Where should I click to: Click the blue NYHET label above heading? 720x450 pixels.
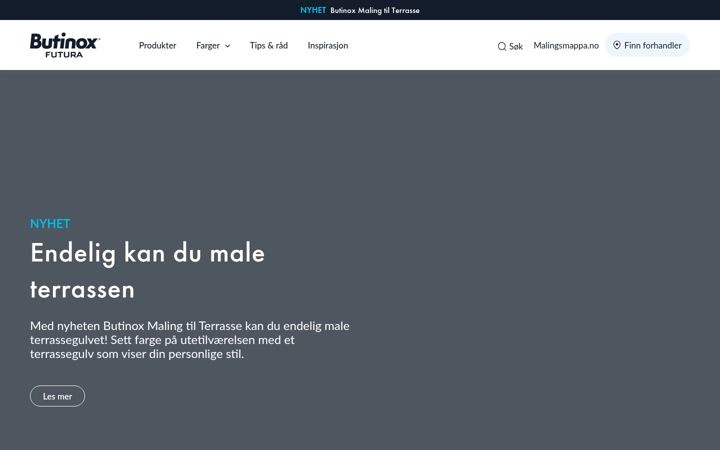pos(50,224)
